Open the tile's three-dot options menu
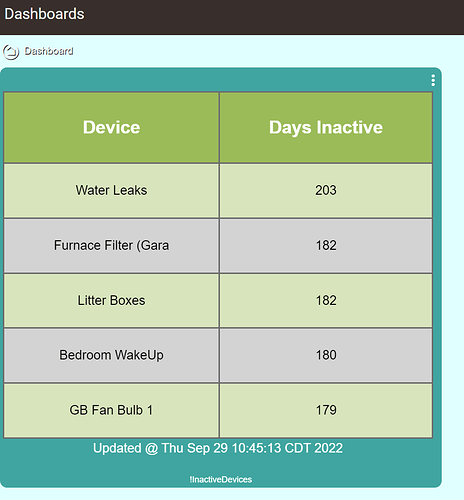The width and height of the screenshot is (464, 500). (x=433, y=80)
